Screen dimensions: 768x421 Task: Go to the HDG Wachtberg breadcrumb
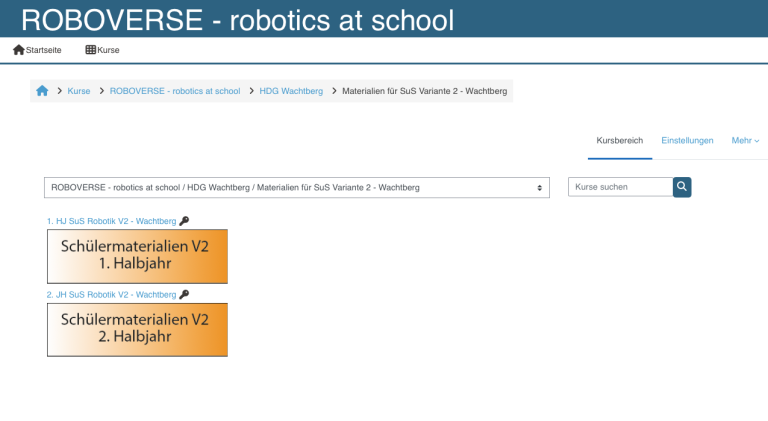pyautogui.click(x=291, y=91)
